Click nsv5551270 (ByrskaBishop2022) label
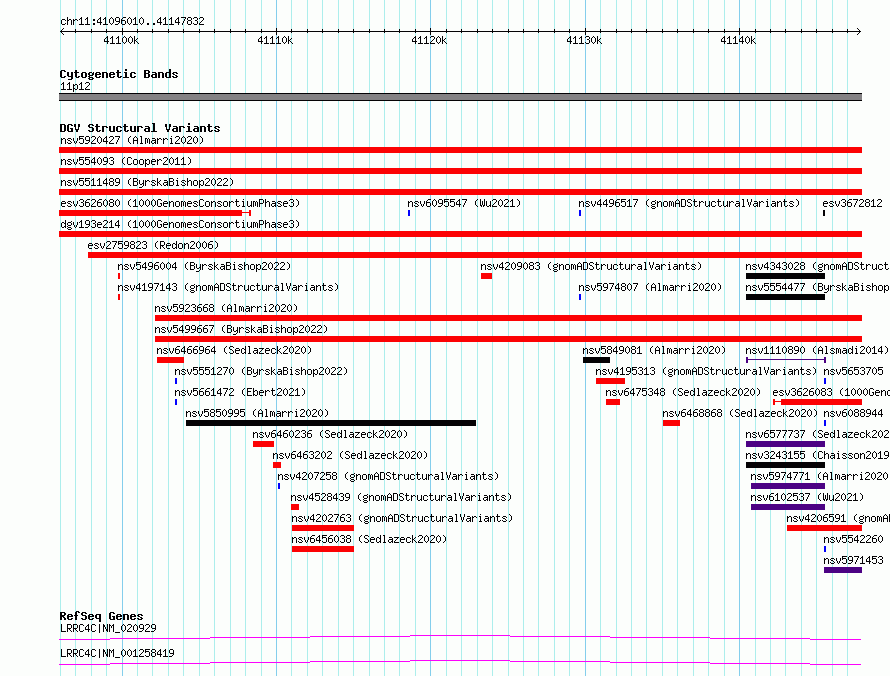The height and width of the screenshot is (676, 890). tap(261, 371)
